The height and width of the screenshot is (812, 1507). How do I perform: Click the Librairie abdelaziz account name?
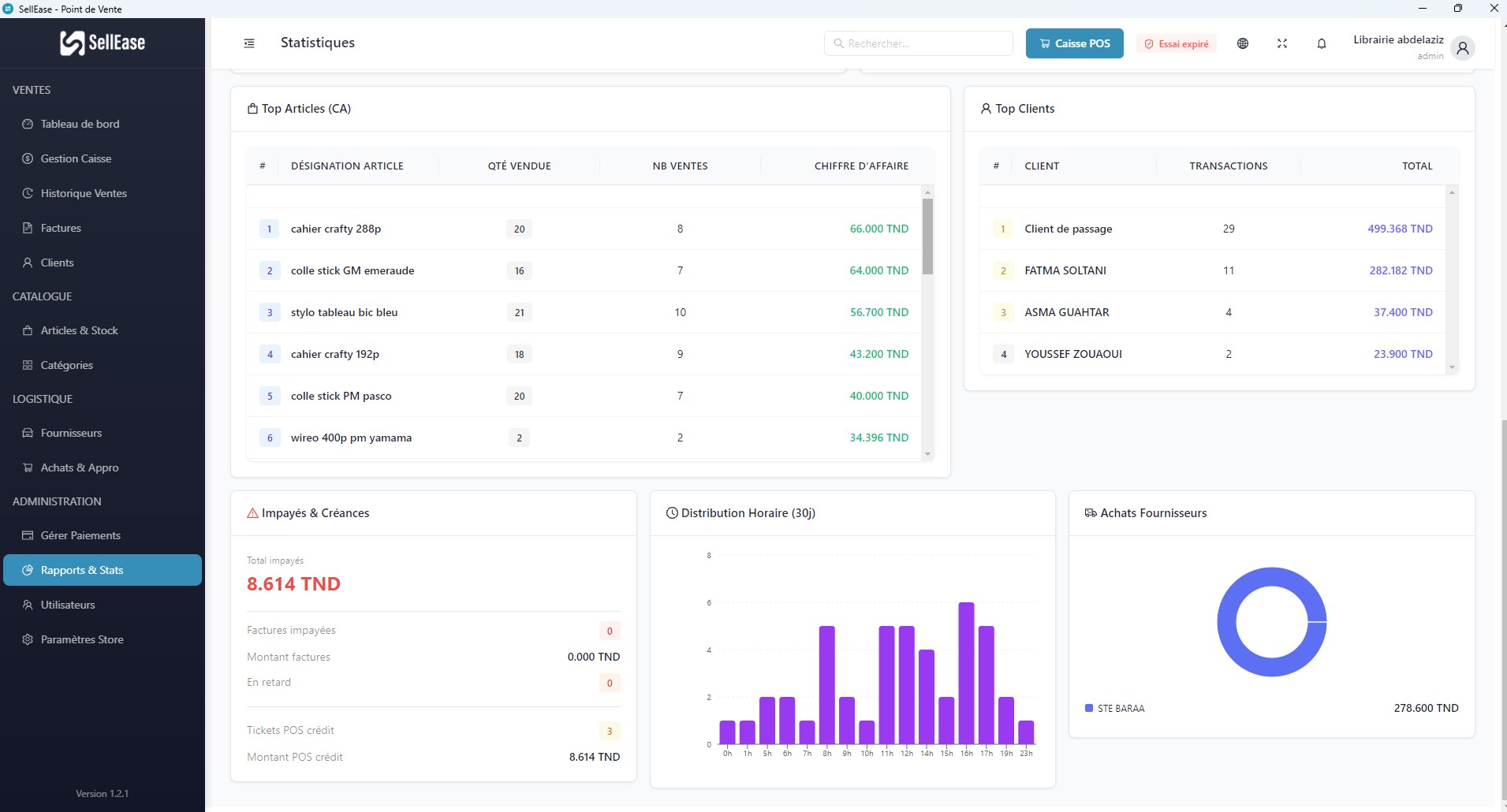1398,39
